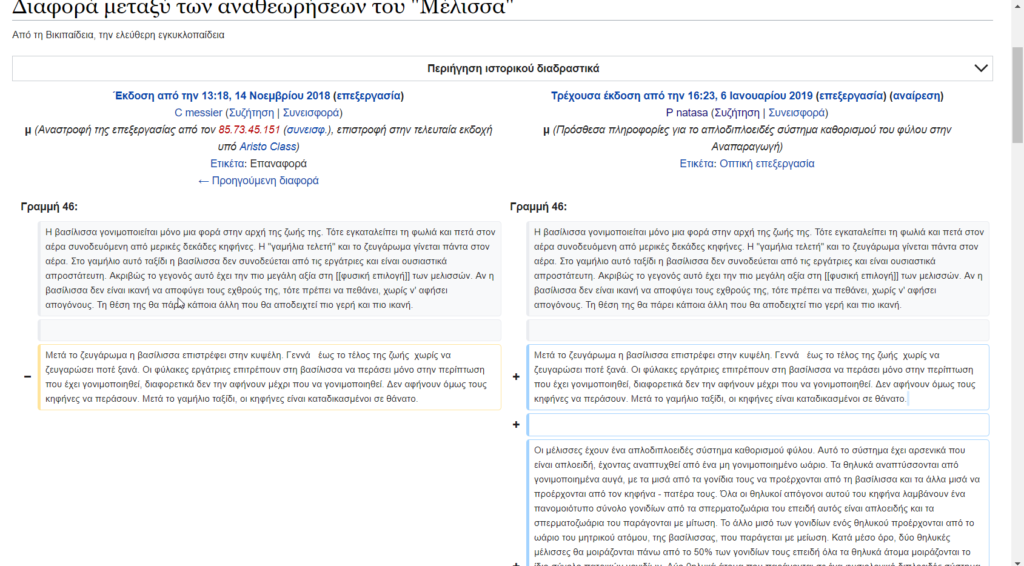The image size is (1024, 566).
Task: Click the scrollbar up arrow
Action: coord(1015,7)
